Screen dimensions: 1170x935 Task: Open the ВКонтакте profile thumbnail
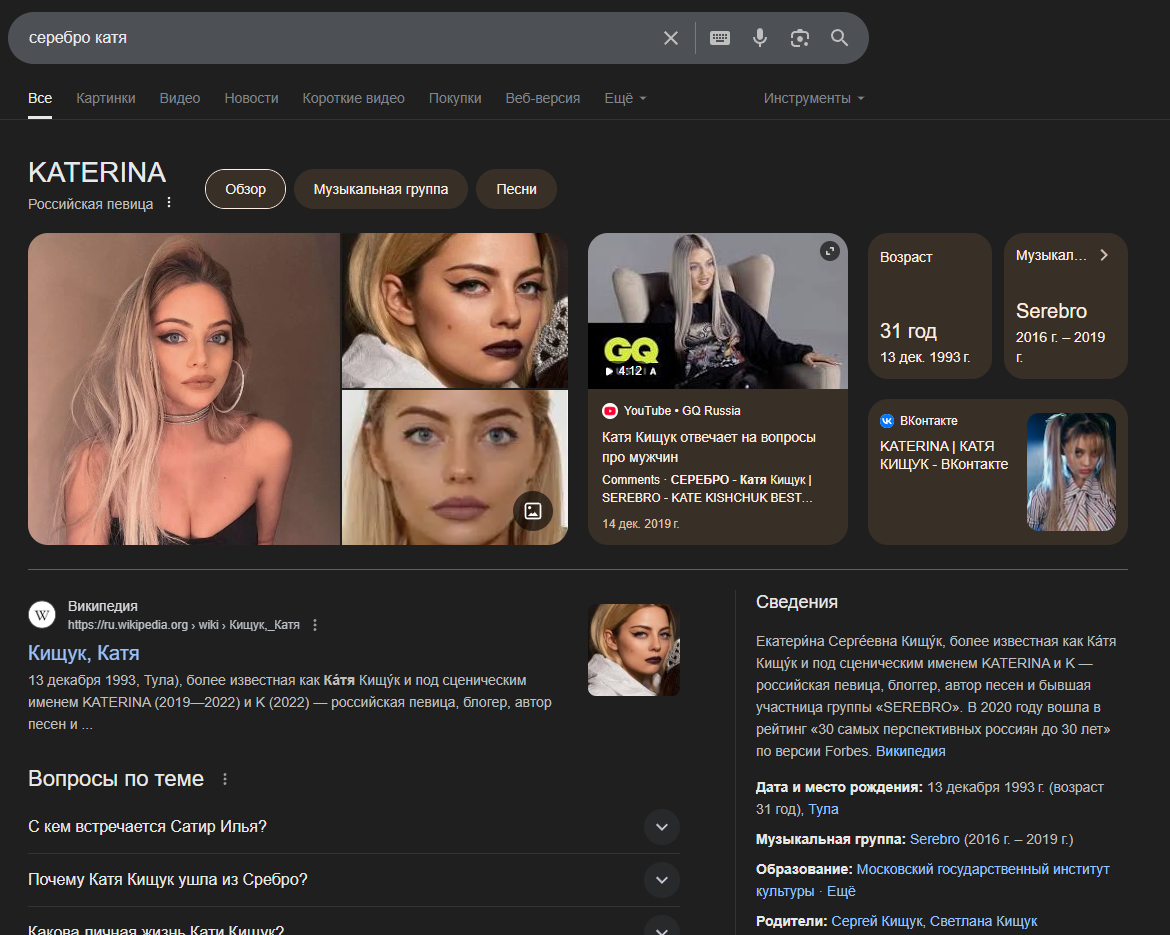point(1072,472)
